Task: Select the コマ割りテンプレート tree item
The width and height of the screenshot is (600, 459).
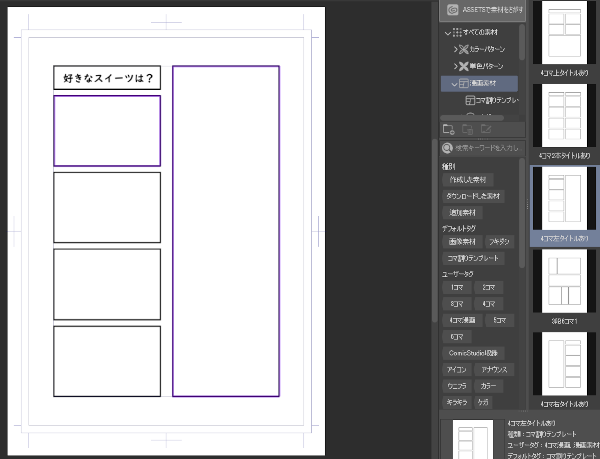Action: (x=492, y=100)
